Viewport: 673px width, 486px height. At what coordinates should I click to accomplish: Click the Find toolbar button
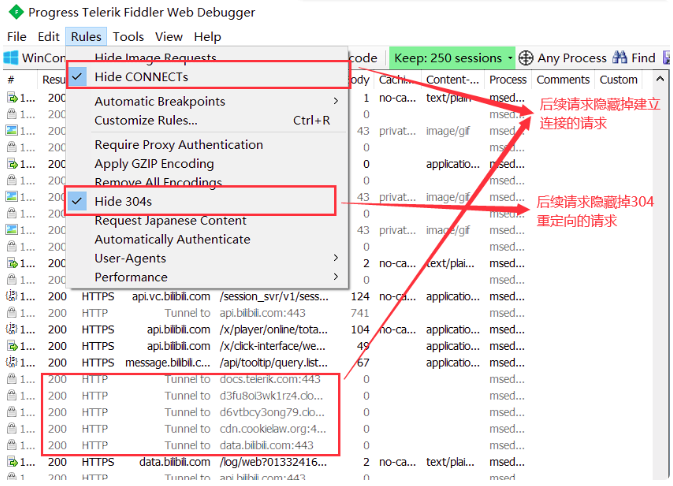coord(634,58)
